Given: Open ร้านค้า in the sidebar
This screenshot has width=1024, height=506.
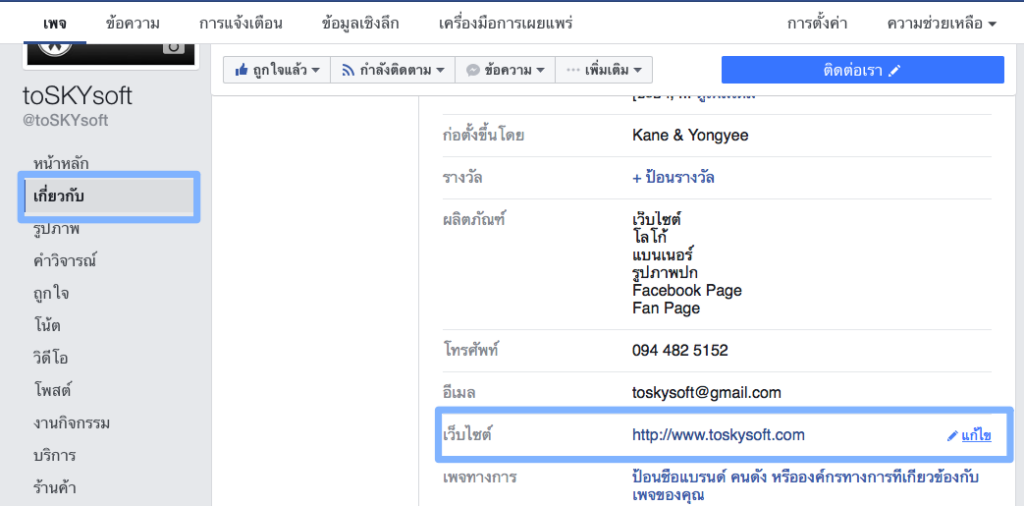Looking at the screenshot, I should (53, 487).
